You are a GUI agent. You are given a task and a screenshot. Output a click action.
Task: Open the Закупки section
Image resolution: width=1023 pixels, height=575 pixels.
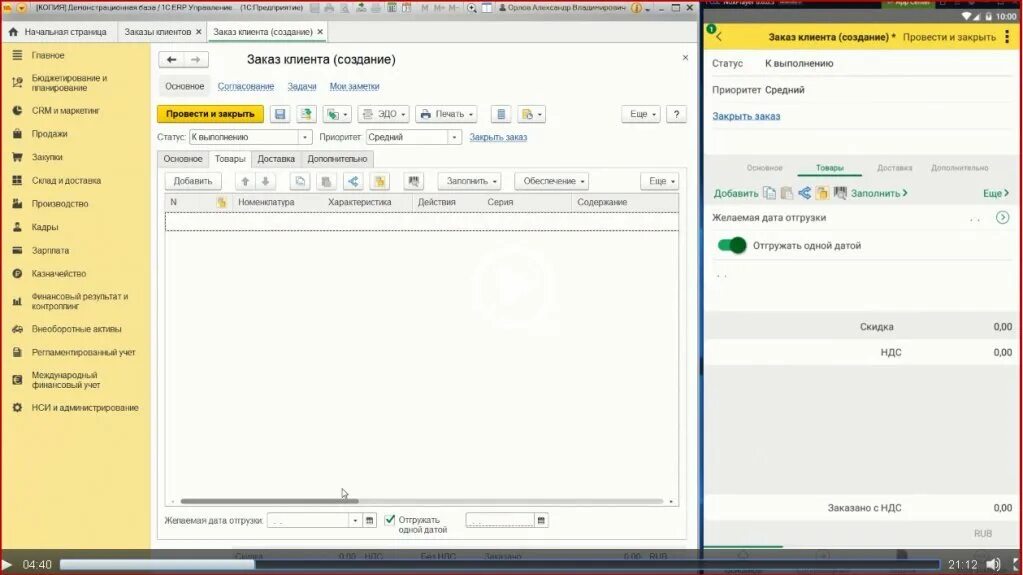(x=47, y=157)
